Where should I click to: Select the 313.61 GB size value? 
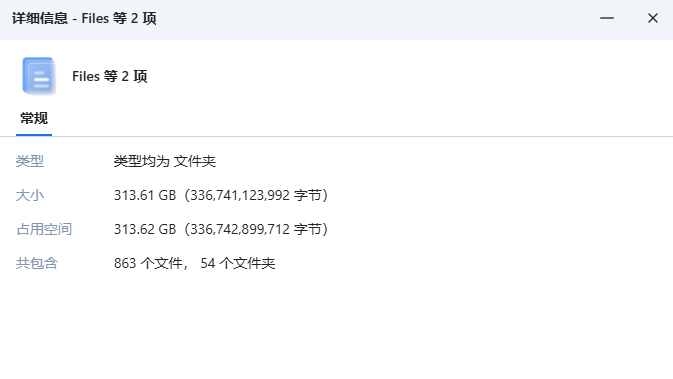[x=145, y=195]
